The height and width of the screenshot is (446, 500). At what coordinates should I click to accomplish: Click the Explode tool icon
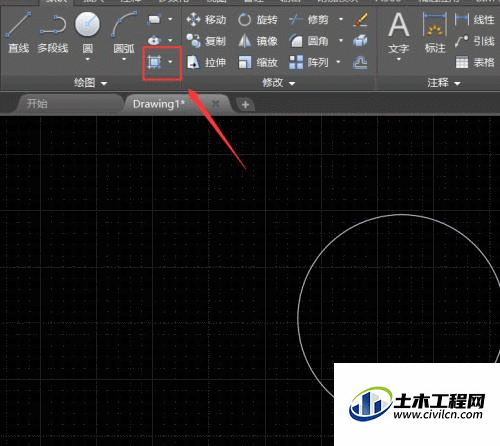360,41
